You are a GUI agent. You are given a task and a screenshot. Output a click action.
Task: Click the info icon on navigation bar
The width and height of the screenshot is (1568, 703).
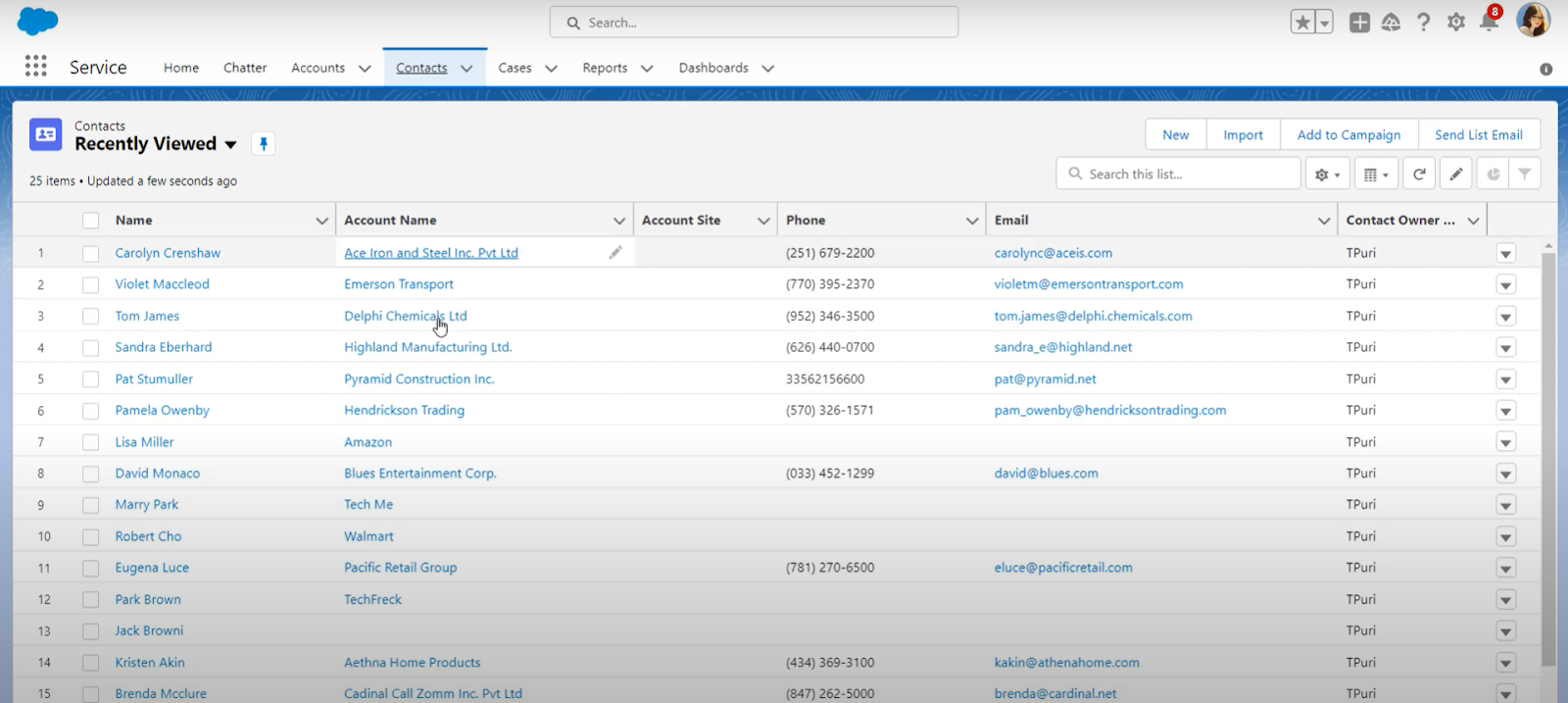(x=1545, y=69)
